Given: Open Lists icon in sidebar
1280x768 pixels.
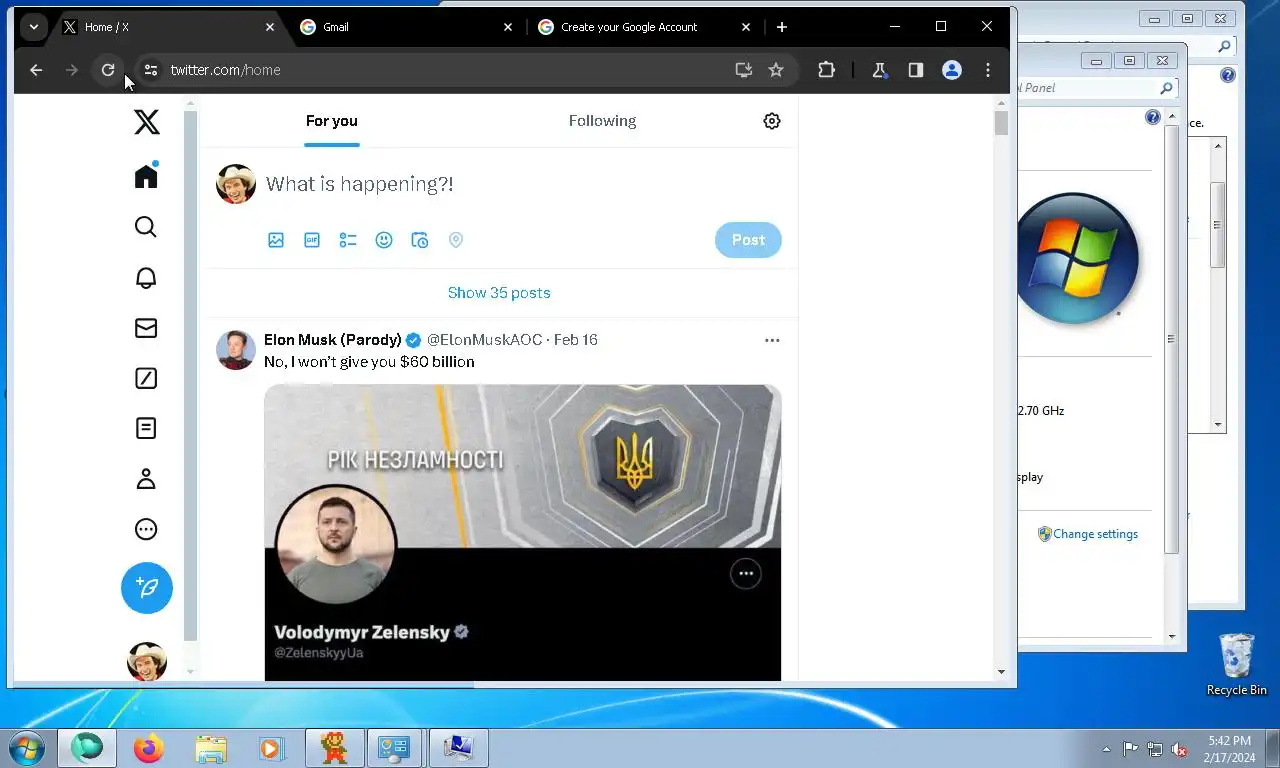Looking at the screenshot, I should pyautogui.click(x=146, y=428).
